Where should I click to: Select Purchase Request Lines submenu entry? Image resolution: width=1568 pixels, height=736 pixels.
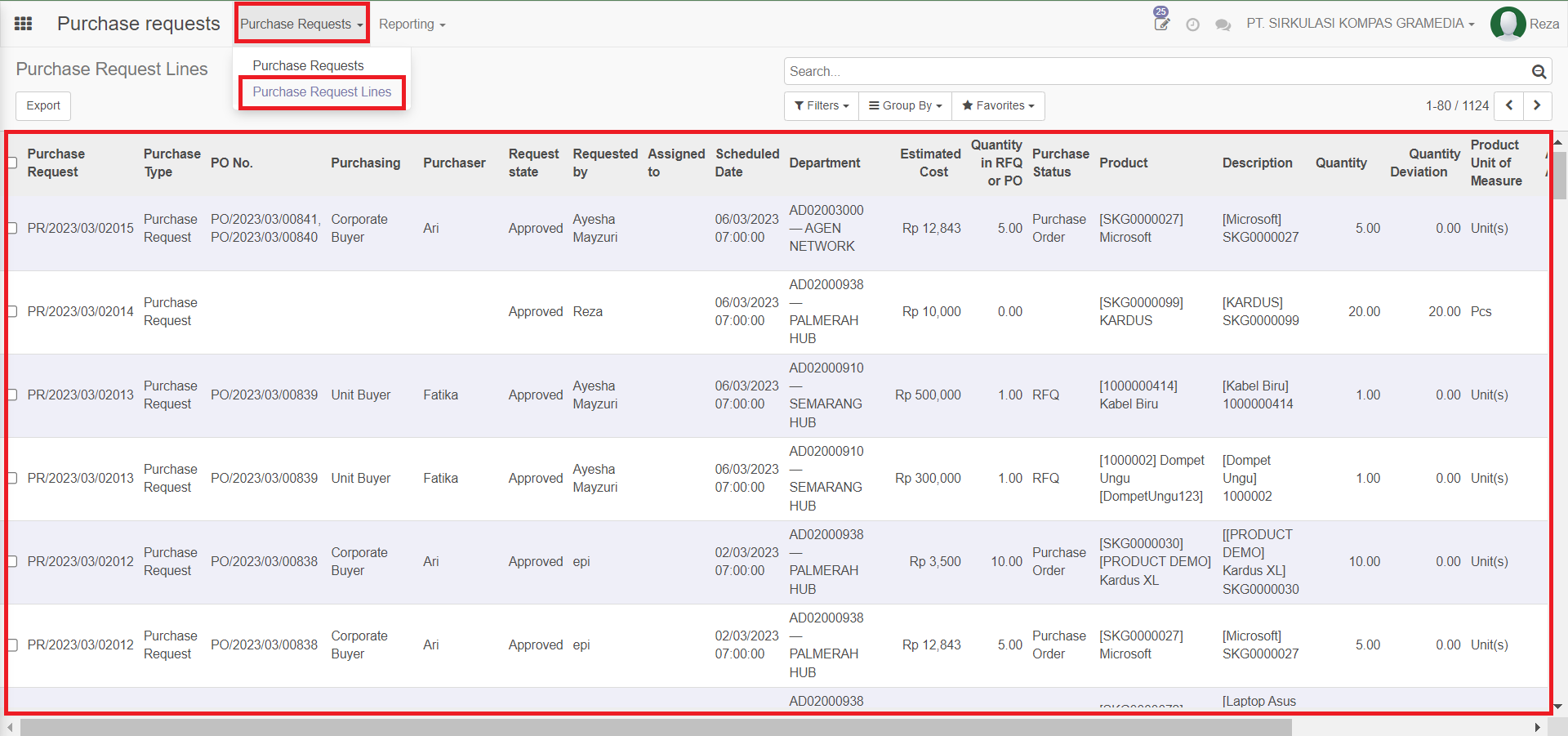coord(322,91)
